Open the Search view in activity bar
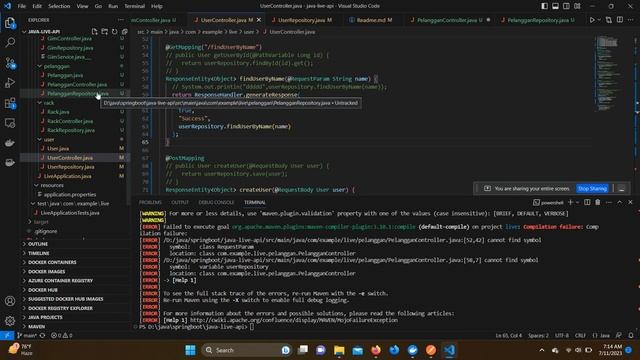The image size is (640, 360). click(10, 42)
